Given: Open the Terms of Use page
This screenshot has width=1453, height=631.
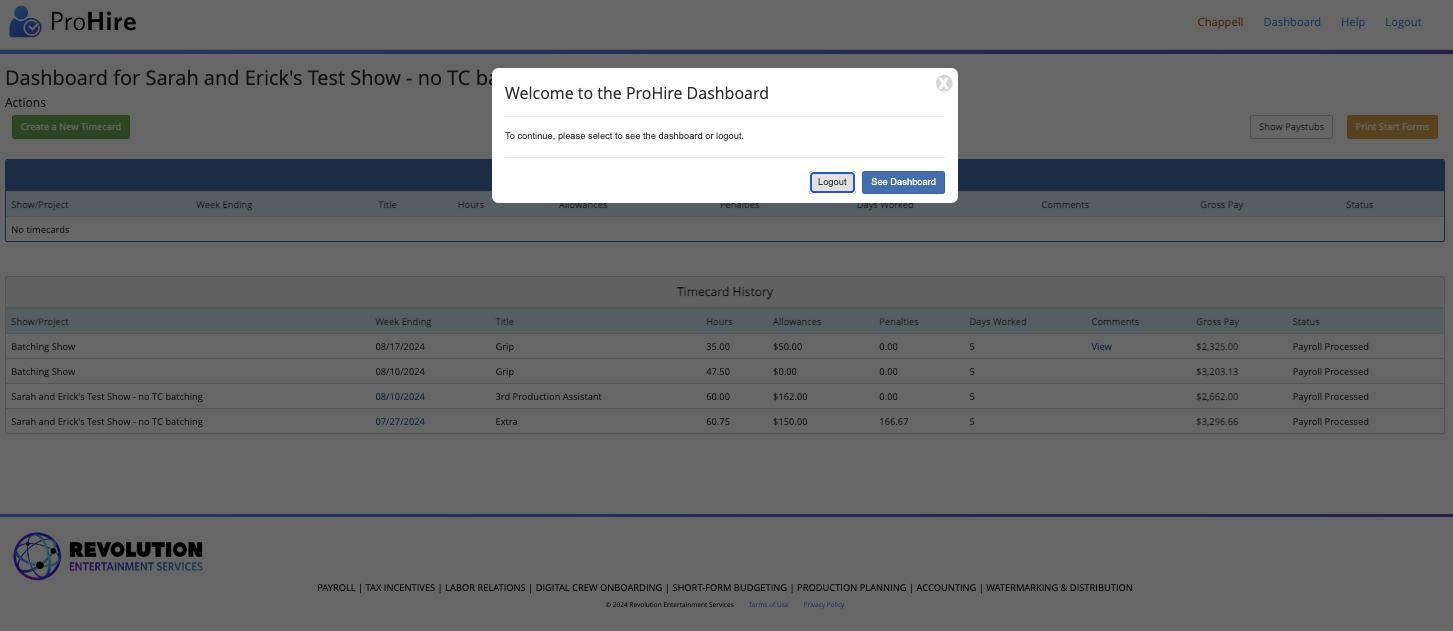Looking at the screenshot, I should click(767, 604).
